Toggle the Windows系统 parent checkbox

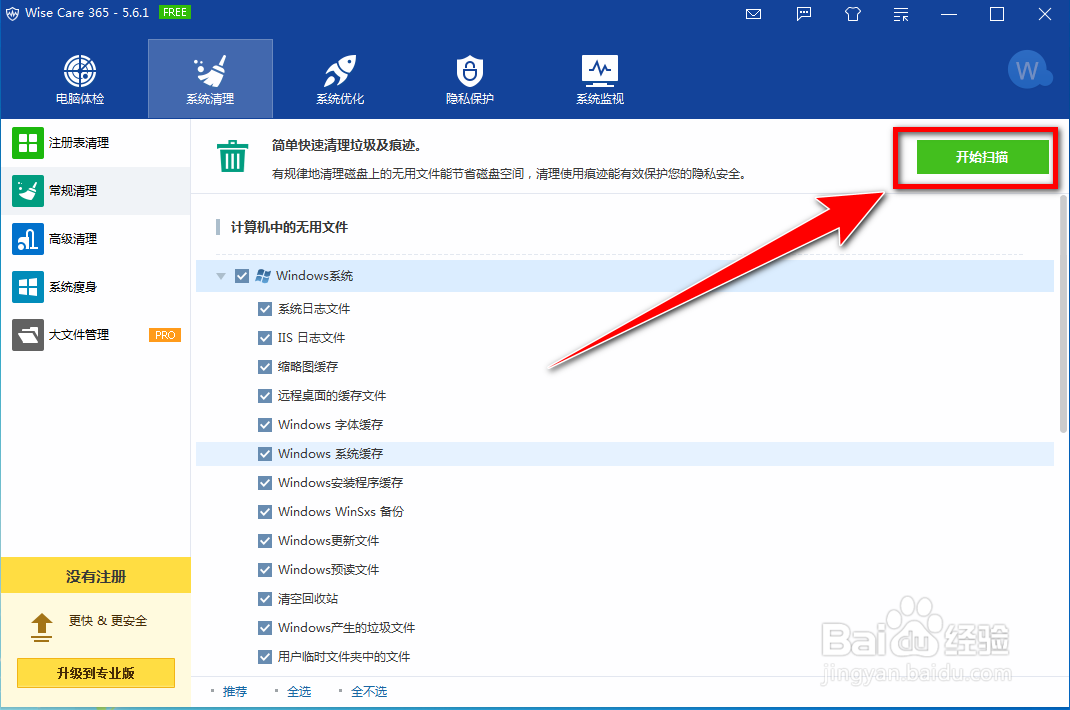pyautogui.click(x=241, y=275)
